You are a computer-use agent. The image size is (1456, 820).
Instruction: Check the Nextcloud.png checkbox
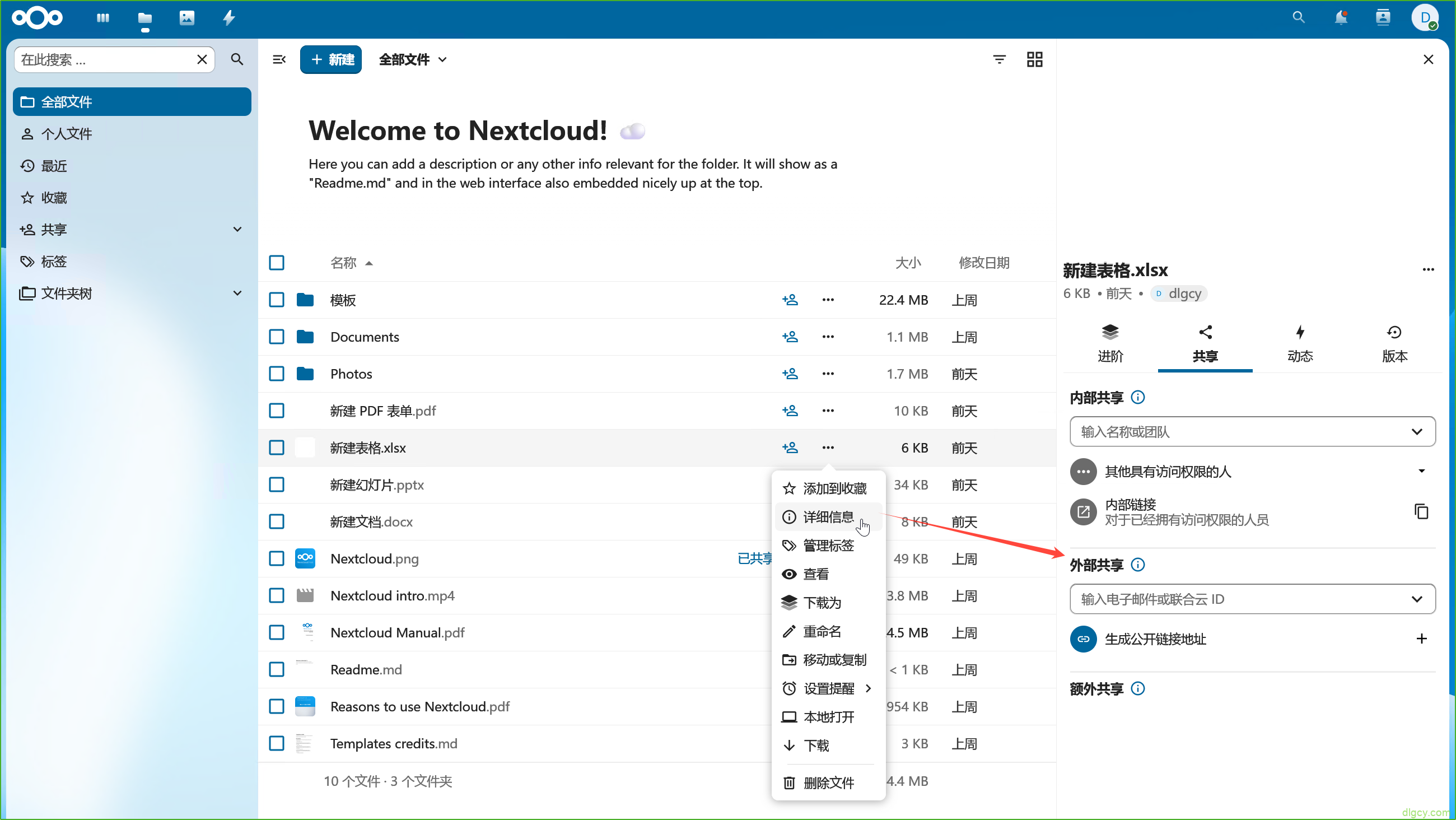click(x=277, y=558)
